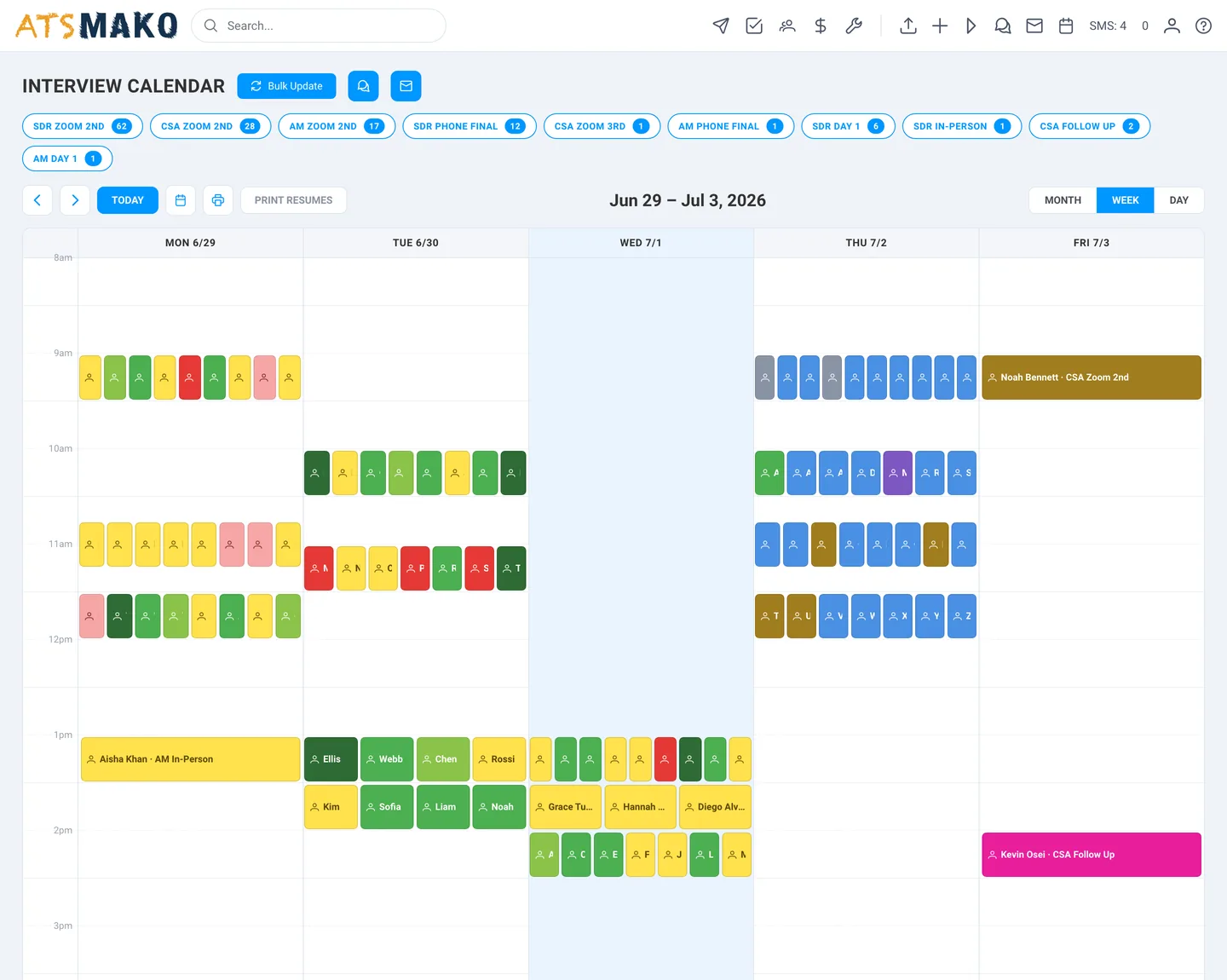The image size is (1227, 980).
Task: Open the Hannah interview event
Action: (641, 807)
